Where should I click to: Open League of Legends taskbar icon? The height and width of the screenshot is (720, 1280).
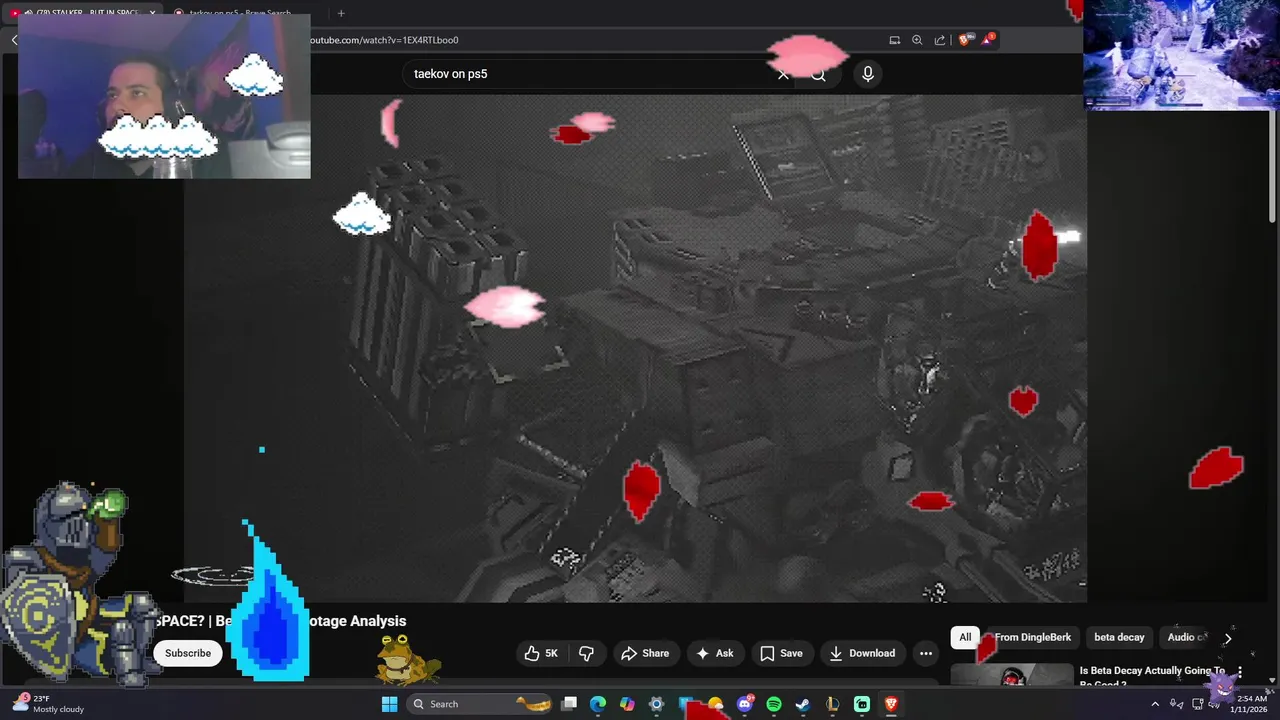[832, 704]
